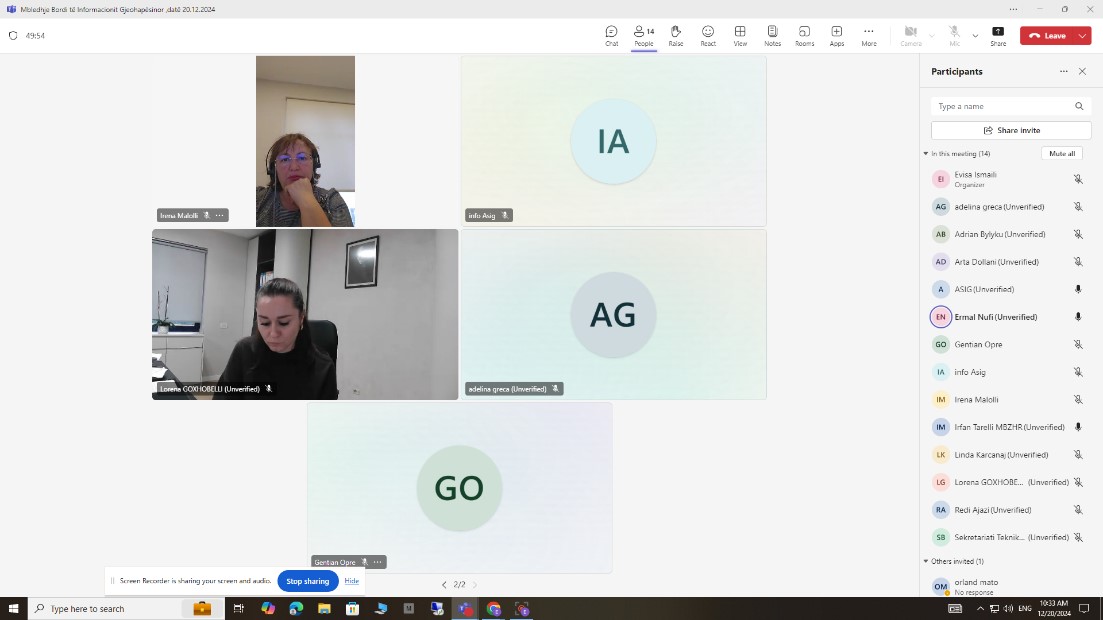This screenshot has width=1103, height=620.
Task: Open the React emoji menu
Action: pos(708,35)
